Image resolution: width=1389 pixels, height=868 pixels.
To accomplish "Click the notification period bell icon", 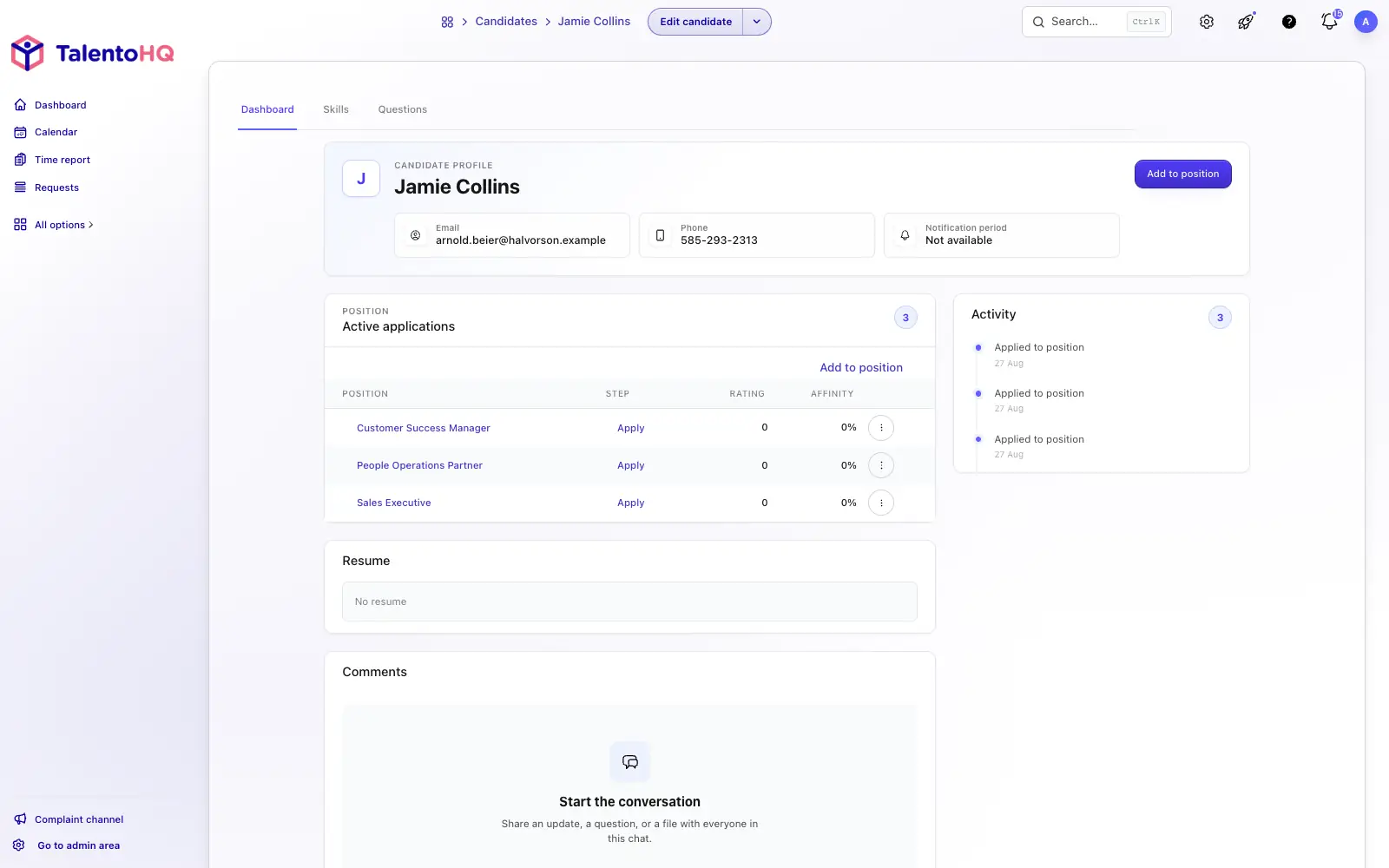I will 905,235.
